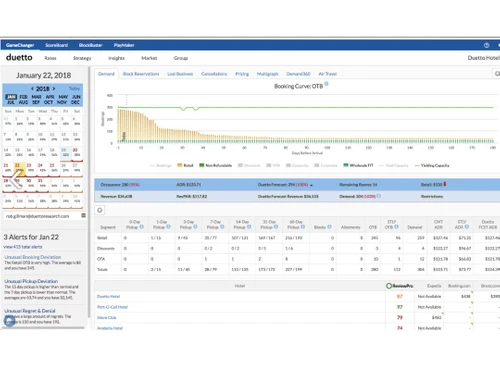Open the Strategy menu
This screenshot has height=375, width=500.
click(82, 58)
